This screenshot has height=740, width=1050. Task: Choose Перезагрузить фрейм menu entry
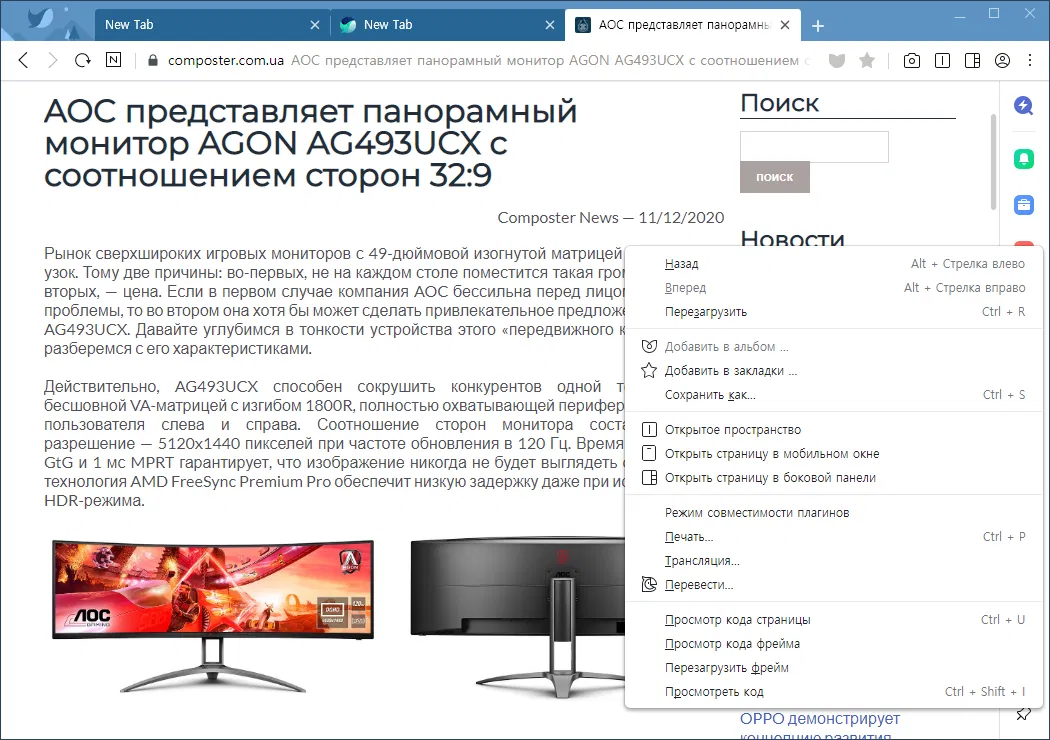pyautogui.click(x=833, y=668)
